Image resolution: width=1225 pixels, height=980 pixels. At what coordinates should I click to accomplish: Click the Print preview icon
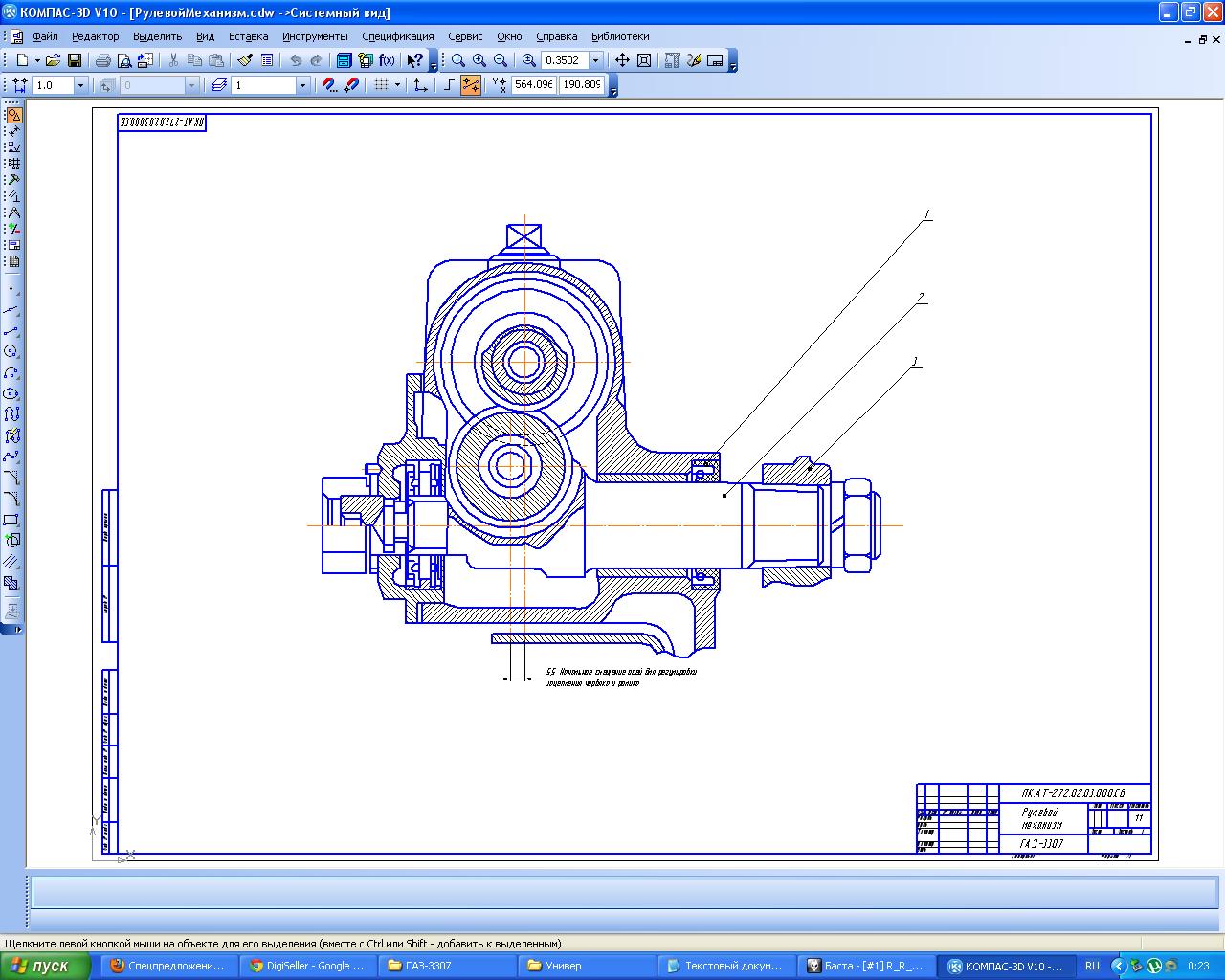click(124, 60)
